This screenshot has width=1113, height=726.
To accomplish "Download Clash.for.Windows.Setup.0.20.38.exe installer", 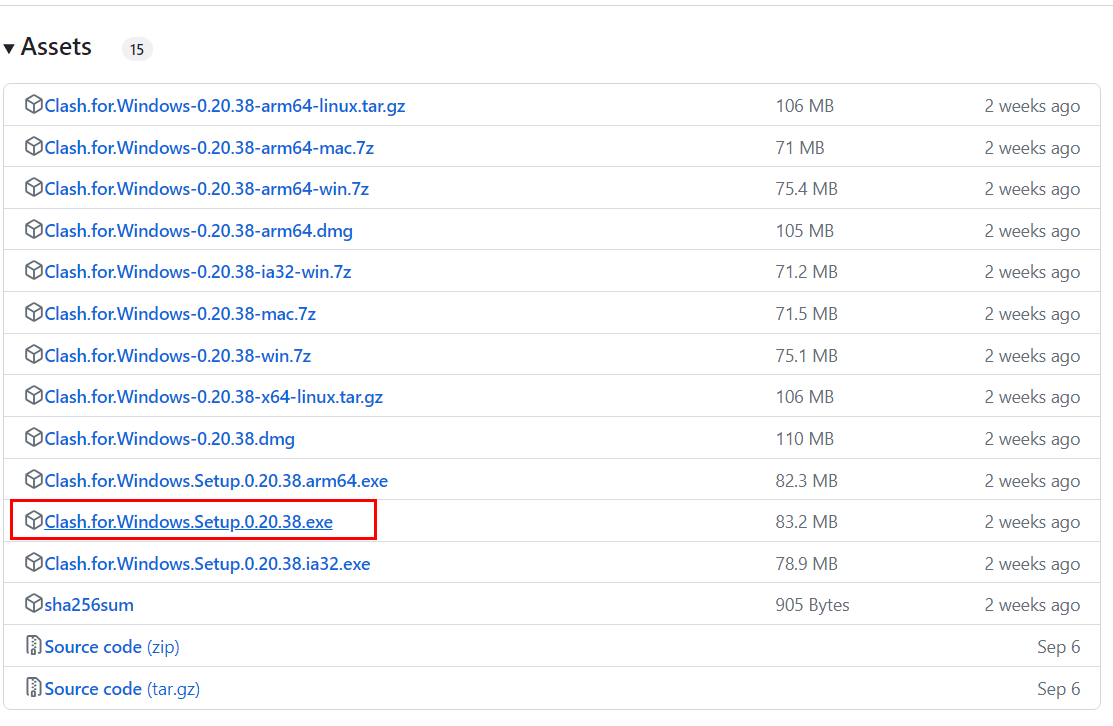I will pyautogui.click(x=189, y=522).
